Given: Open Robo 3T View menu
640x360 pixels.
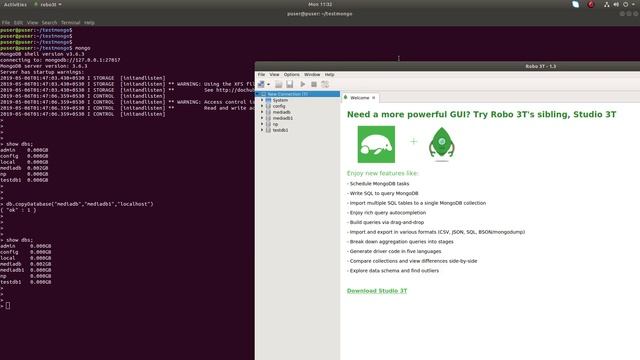Looking at the screenshot, I should [x=274, y=75].
